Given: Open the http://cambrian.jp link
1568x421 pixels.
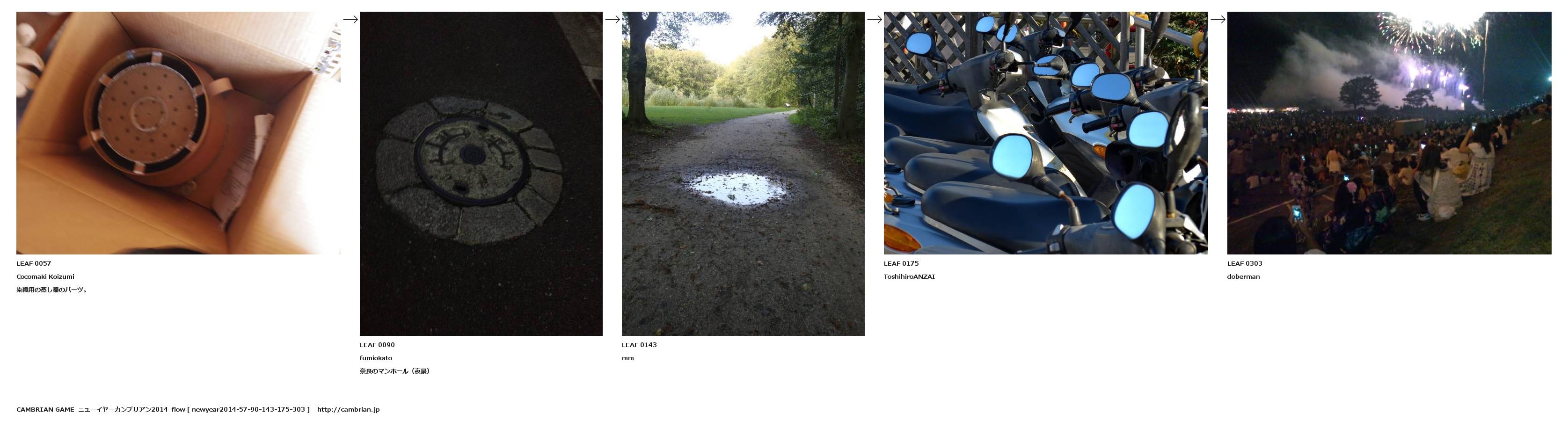Looking at the screenshot, I should 348,409.
